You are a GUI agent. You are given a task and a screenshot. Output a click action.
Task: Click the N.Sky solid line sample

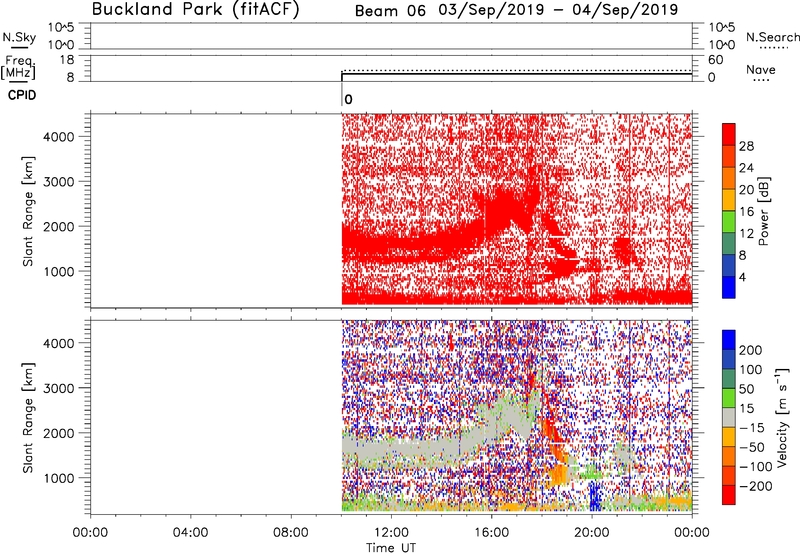tap(20, 48)
